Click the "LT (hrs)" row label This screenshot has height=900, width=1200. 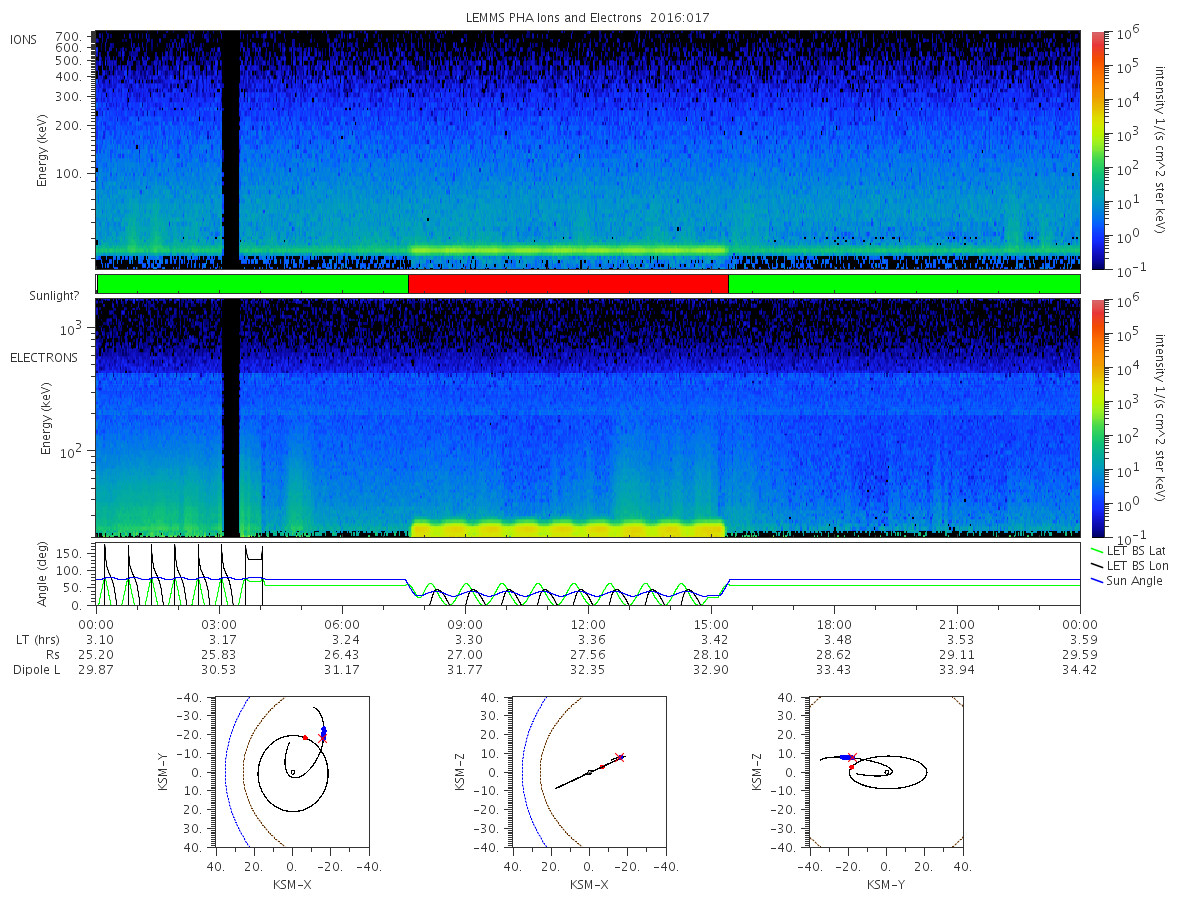click(37, 640)
